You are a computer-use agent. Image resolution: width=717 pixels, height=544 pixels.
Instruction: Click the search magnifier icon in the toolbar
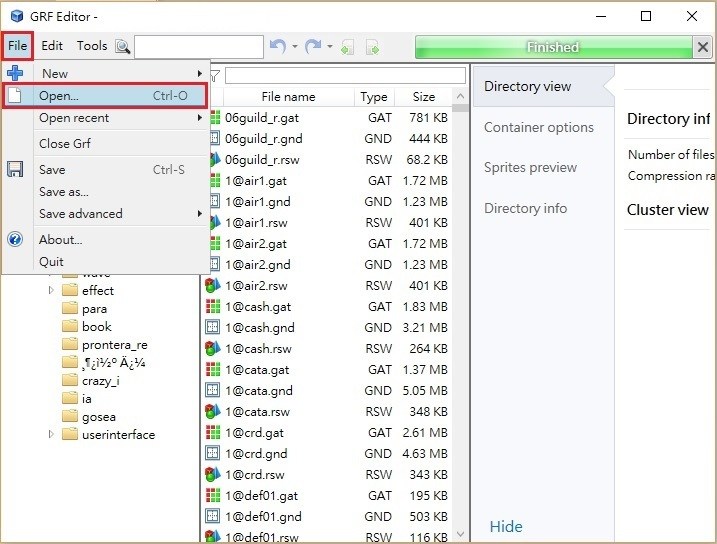click(x=123, y=47)
